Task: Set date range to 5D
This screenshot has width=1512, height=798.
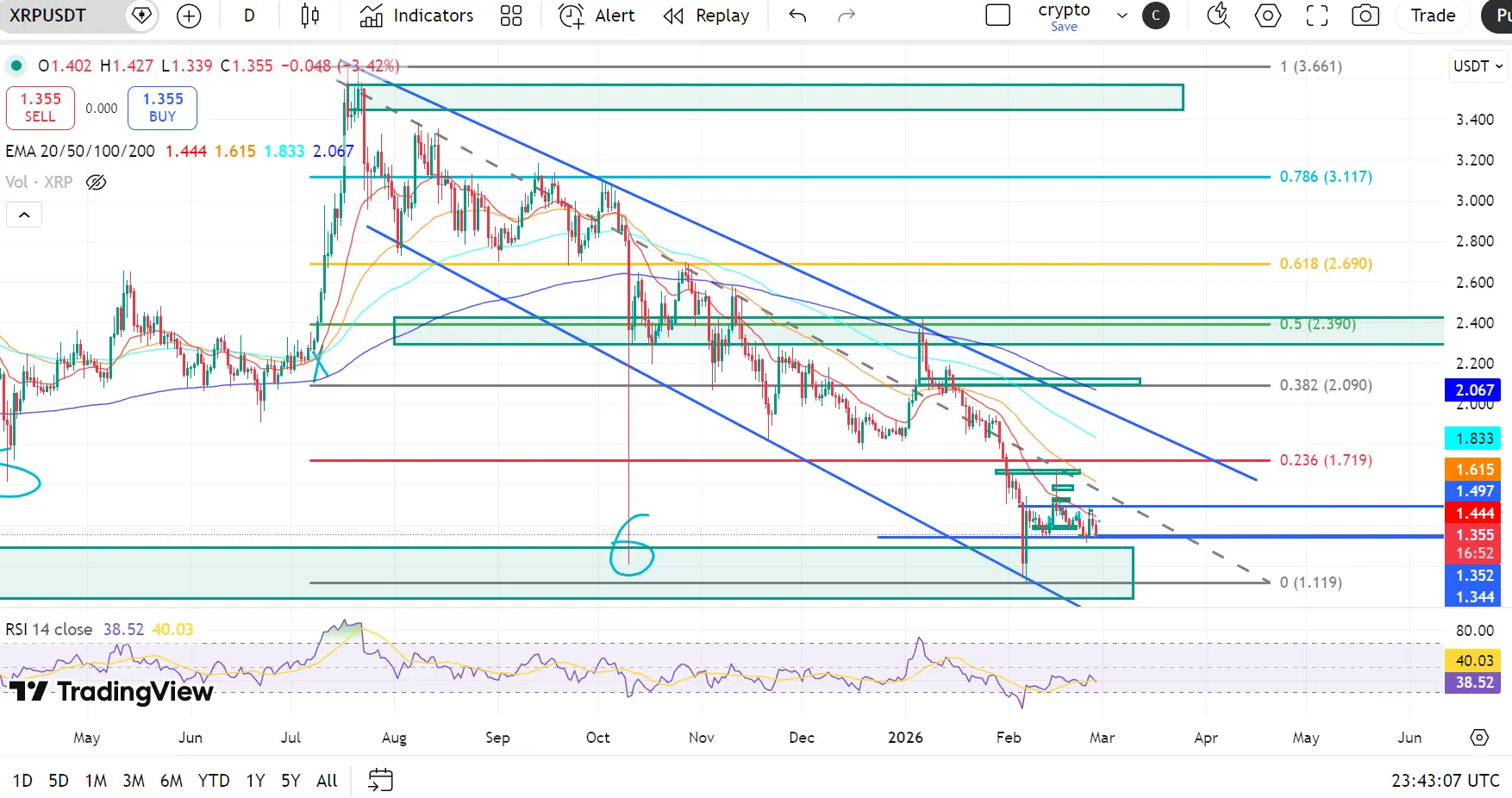Action: (59, 781)
